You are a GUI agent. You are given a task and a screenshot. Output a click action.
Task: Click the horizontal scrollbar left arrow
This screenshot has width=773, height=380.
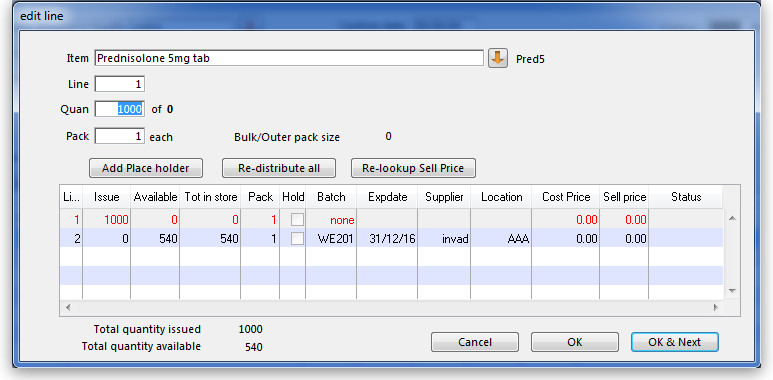point(68,307)
